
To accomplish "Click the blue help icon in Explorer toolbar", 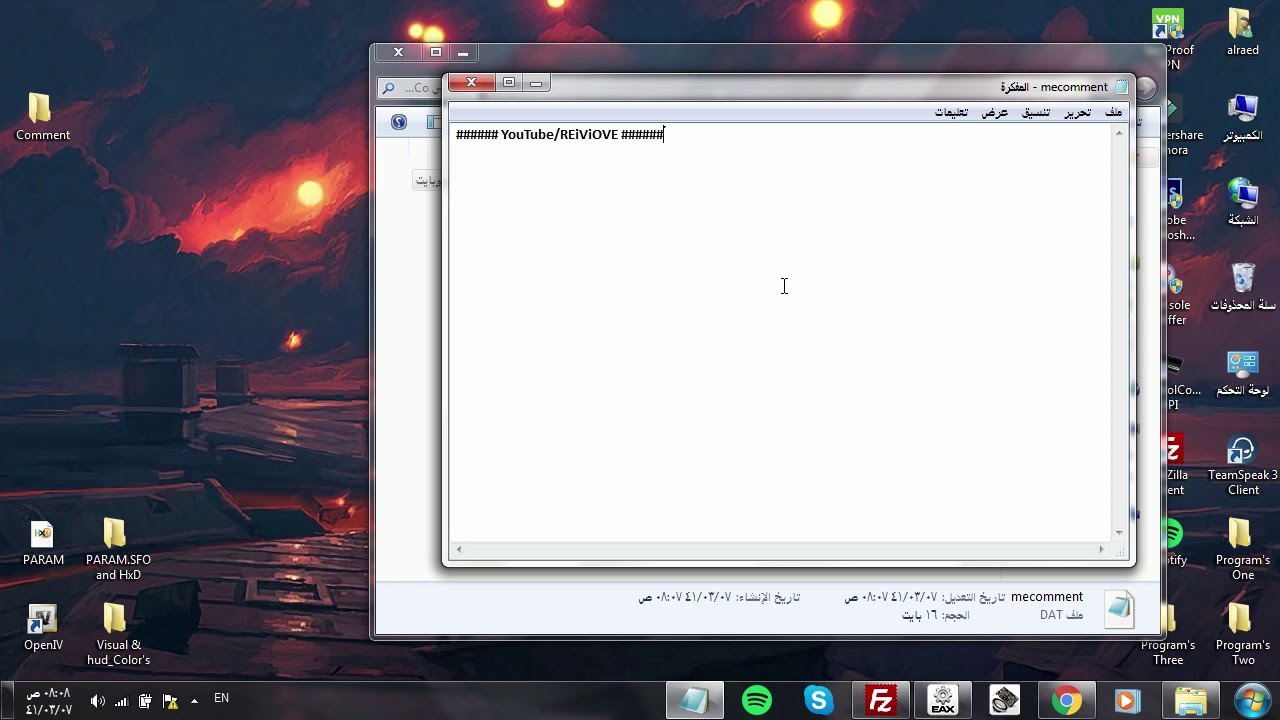I will [x=399, y=122].
